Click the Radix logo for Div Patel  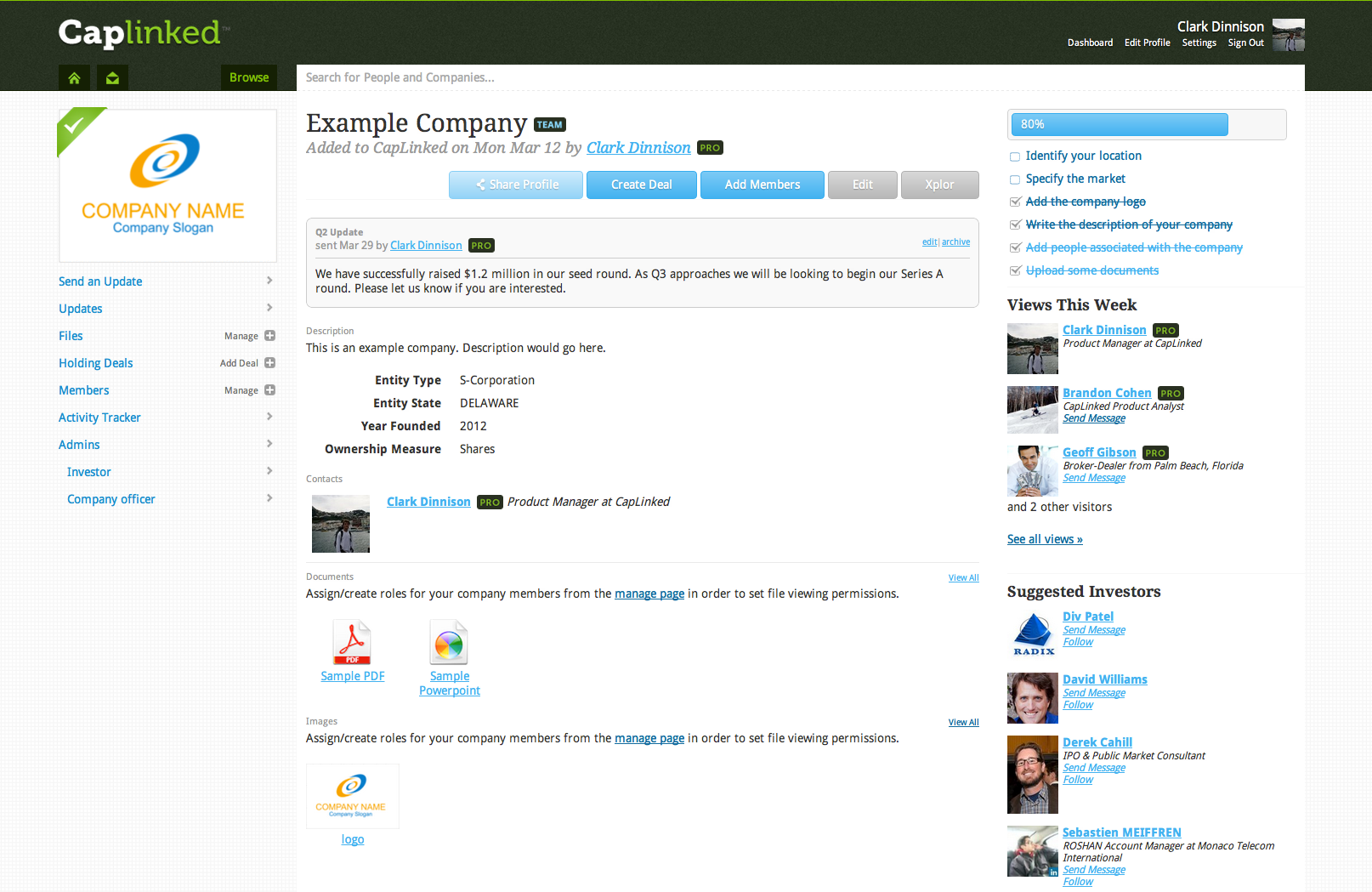pyautogui.click(x=1033, y=634)
